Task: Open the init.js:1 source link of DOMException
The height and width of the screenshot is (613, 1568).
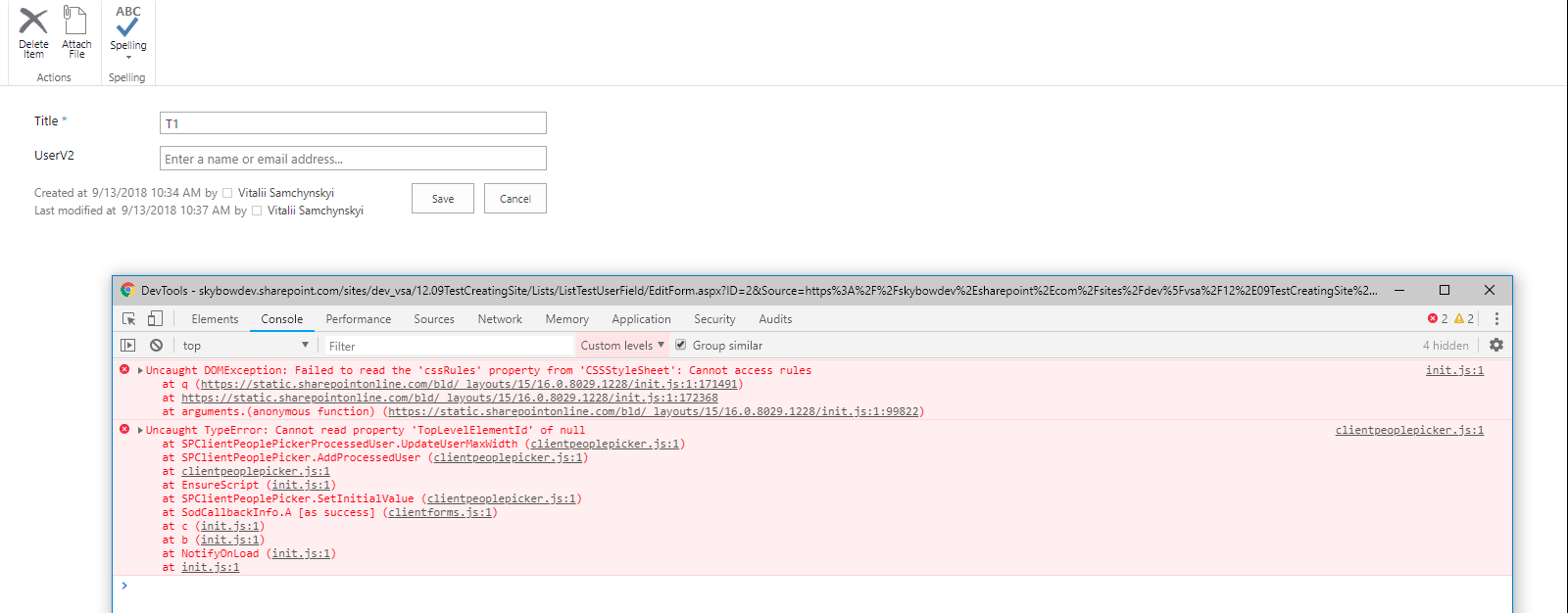Action: click(x=1454, y=370)
